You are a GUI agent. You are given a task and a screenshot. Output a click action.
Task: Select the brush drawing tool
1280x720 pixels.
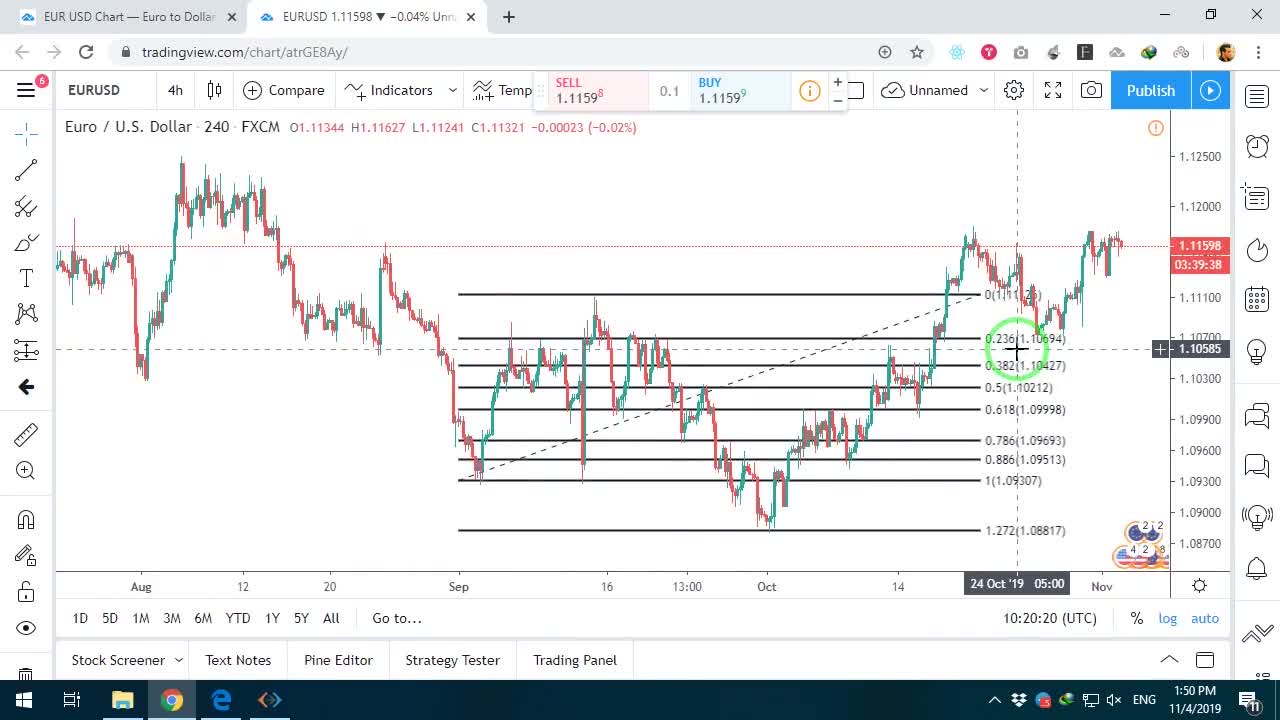click(26, 243)
